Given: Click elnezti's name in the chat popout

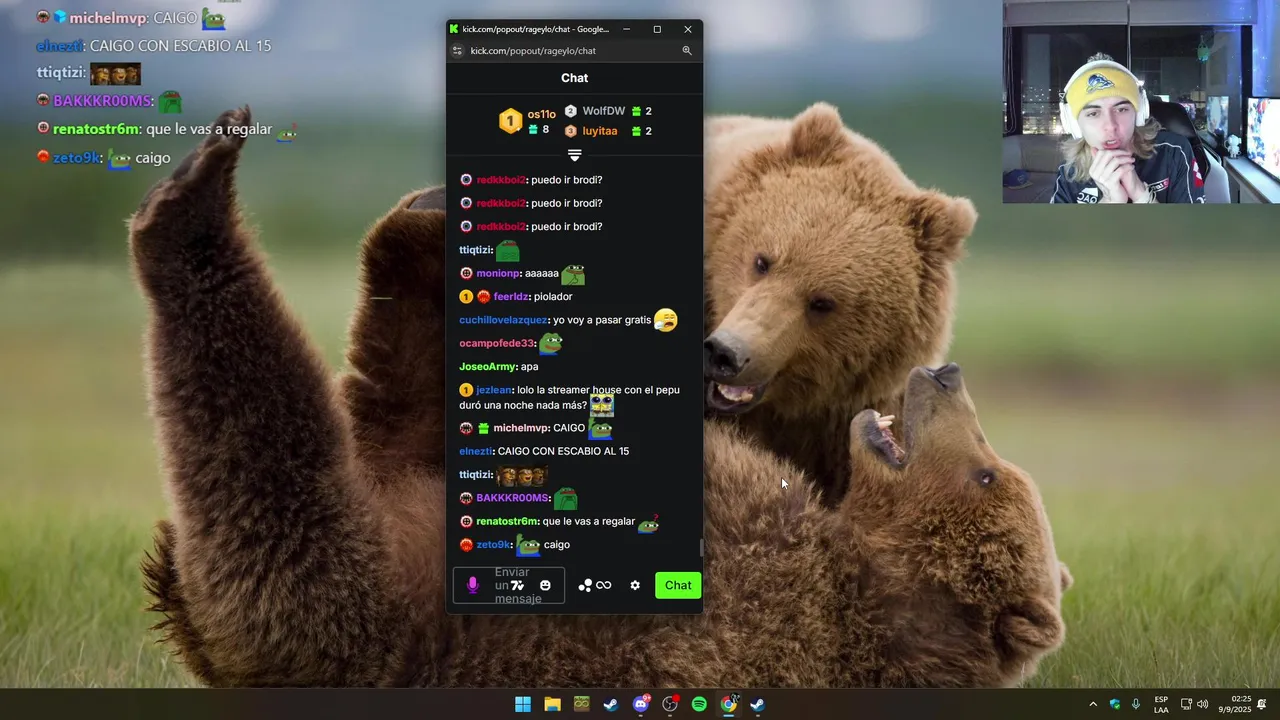Looking at the screenshot, I should (475, 451).
